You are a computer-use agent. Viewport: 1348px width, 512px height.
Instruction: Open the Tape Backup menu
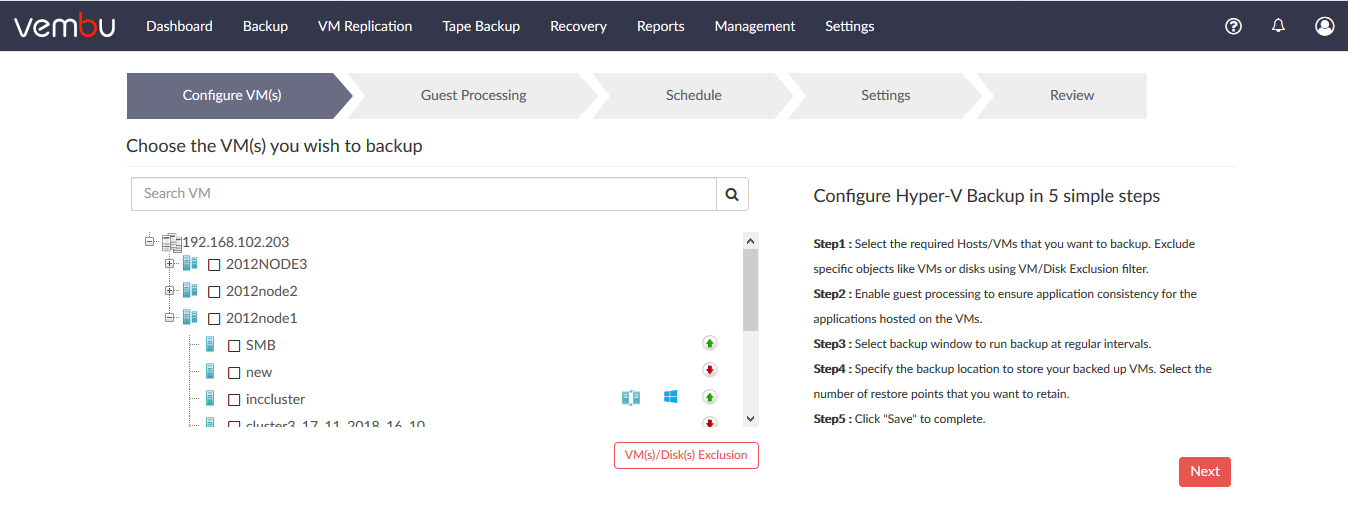[x=481, y=26]
